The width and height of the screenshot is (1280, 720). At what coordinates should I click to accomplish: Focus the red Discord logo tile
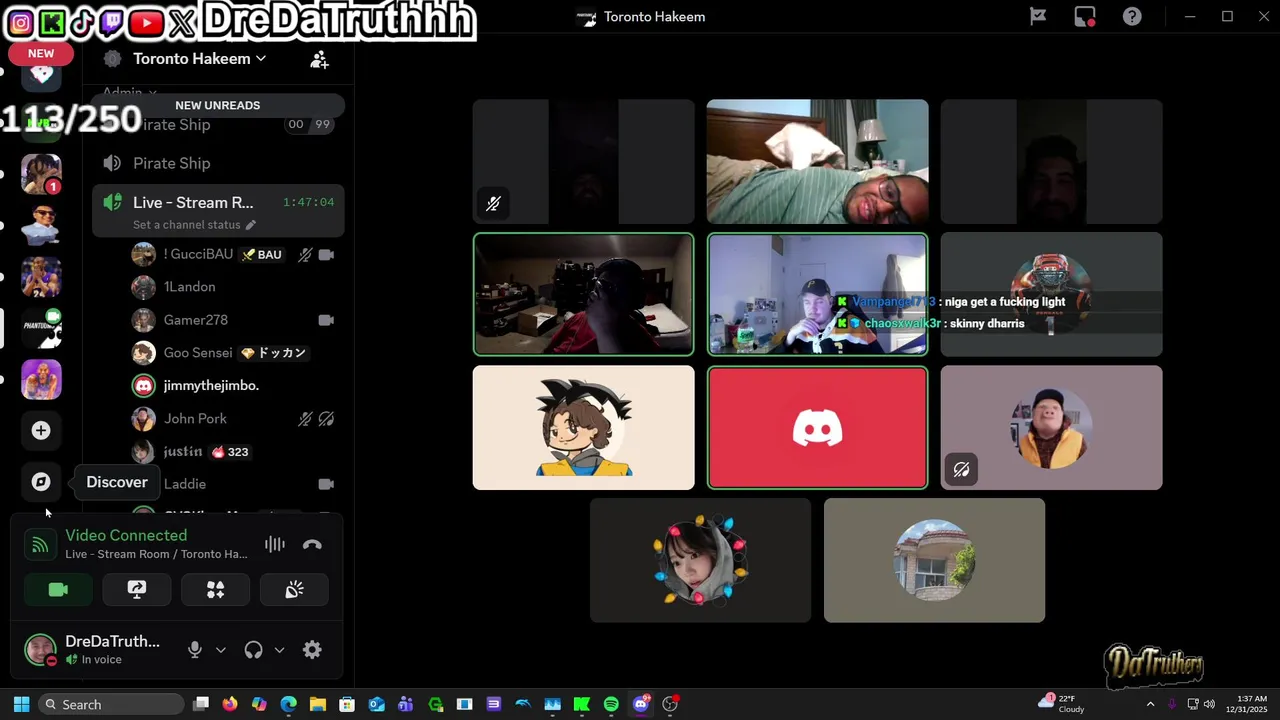pyautogui.click(x=817, y=428)
